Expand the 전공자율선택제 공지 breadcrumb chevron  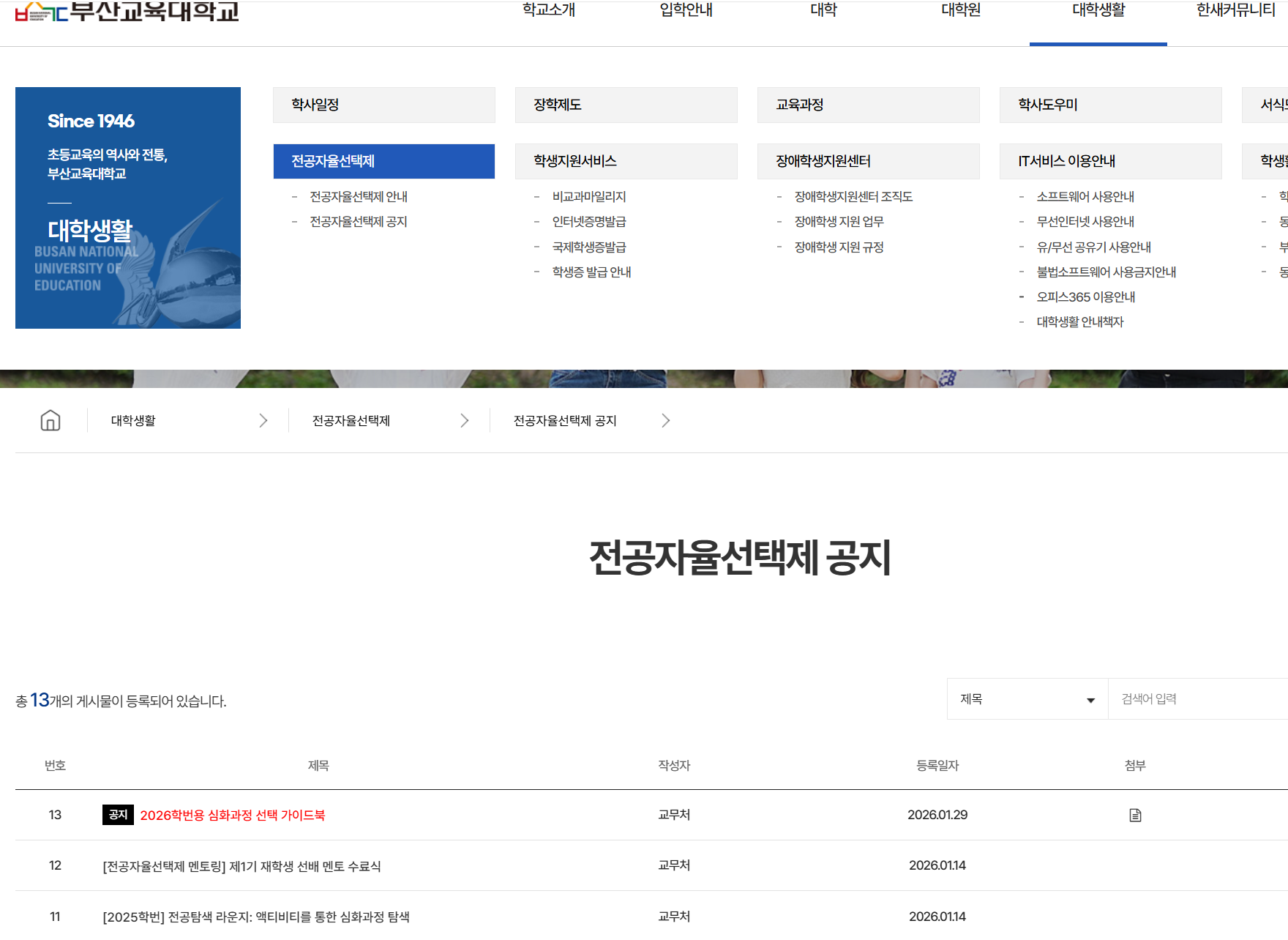point(665,420)
